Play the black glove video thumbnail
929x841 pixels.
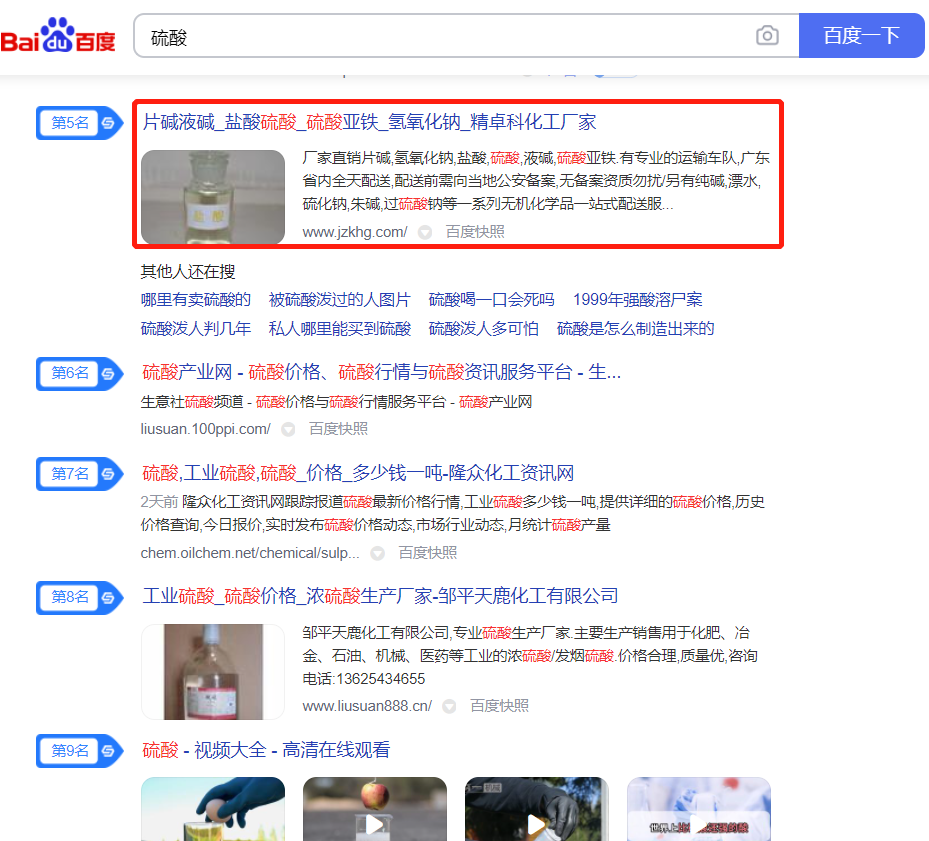click(537, 809)
